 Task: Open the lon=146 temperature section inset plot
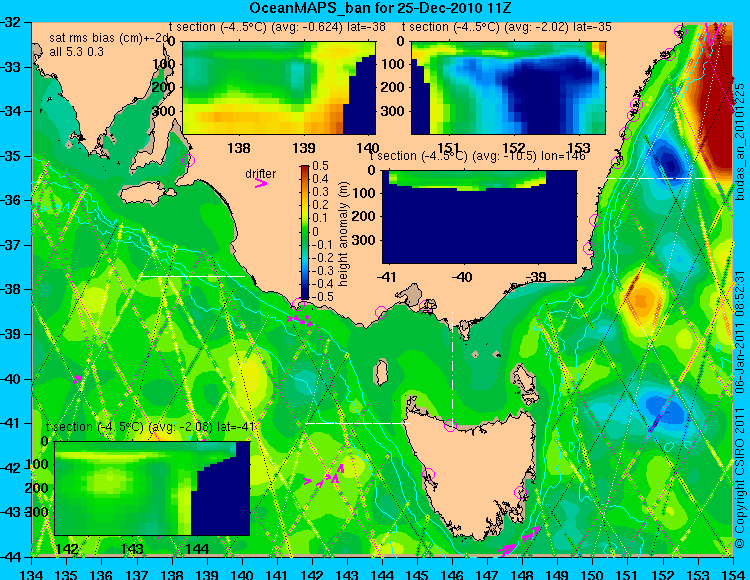pyautogui.click(x=479, y=217)
